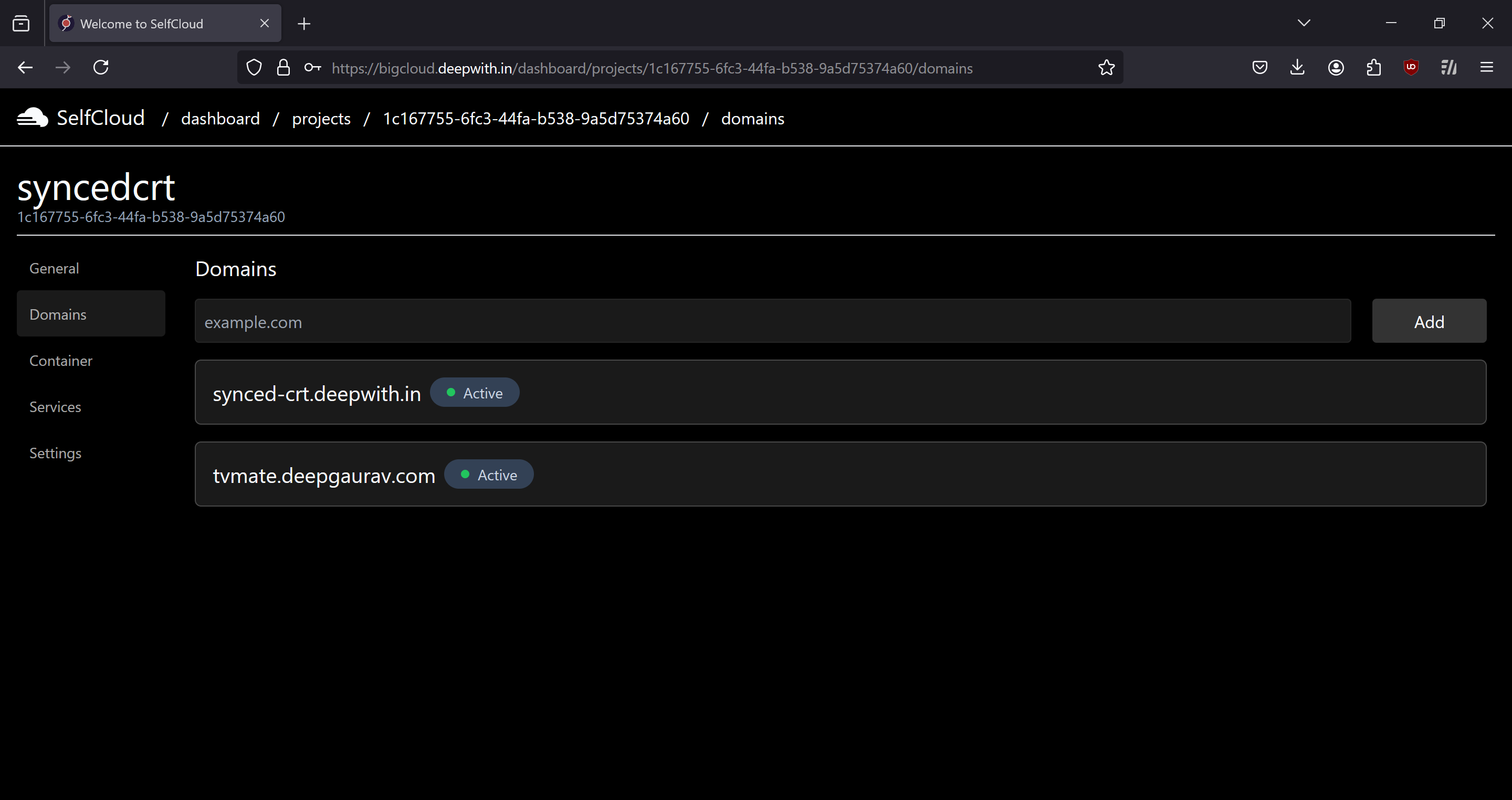Open the uBlock Origin extension
The height and width of the screenshot is (800, 1512).
coord(1411,67)
